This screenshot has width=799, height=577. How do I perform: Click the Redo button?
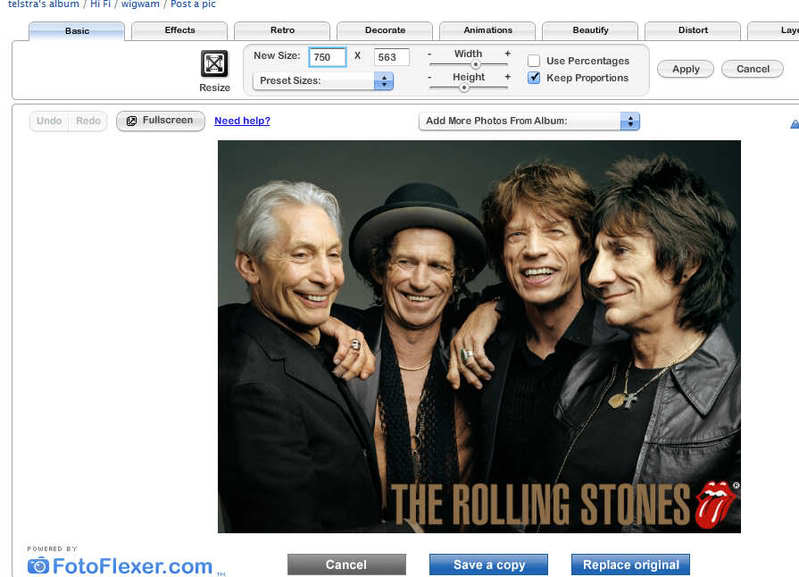[88, 121]
